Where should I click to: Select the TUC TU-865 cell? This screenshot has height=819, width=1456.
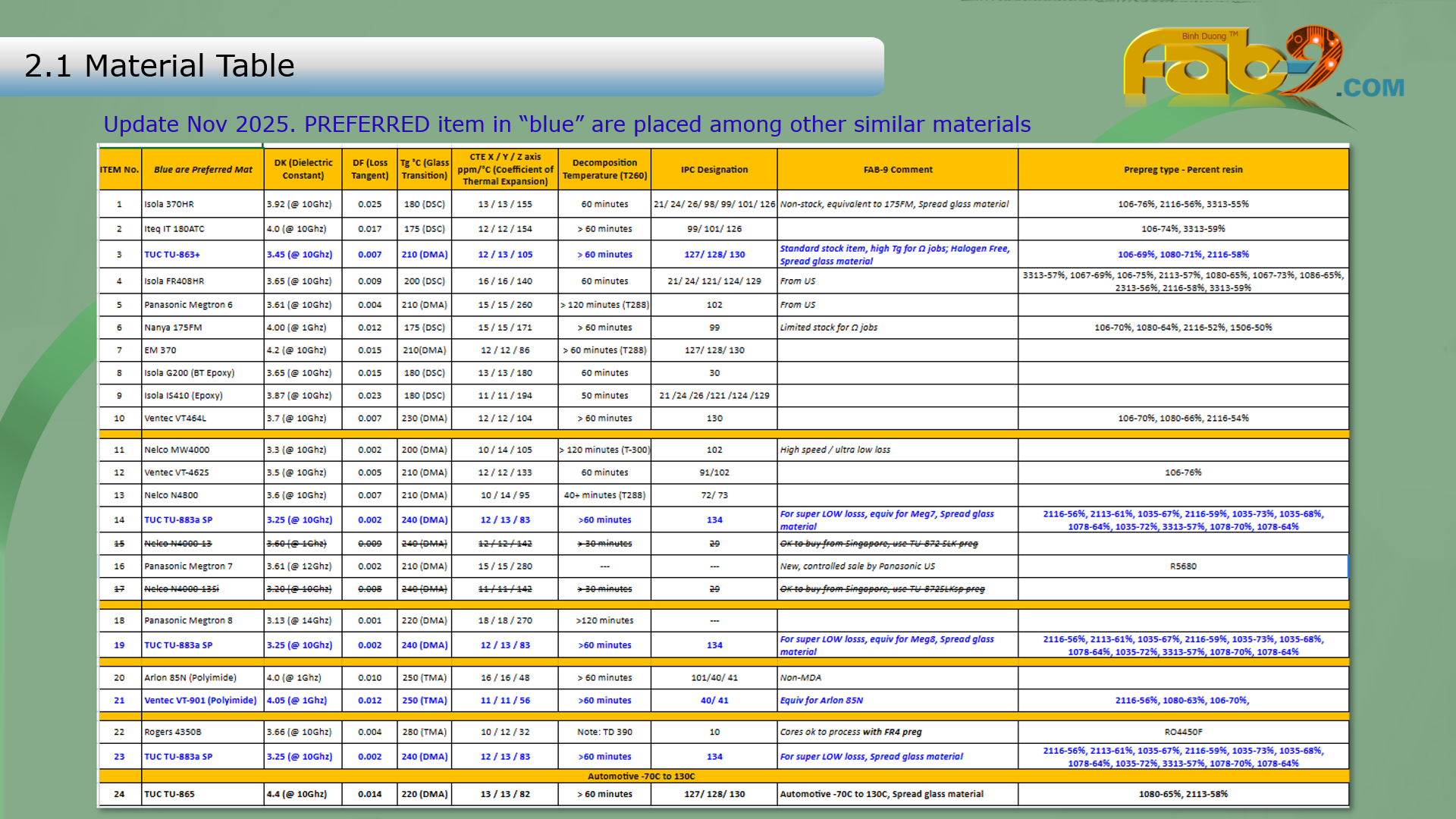pos(169,795)
